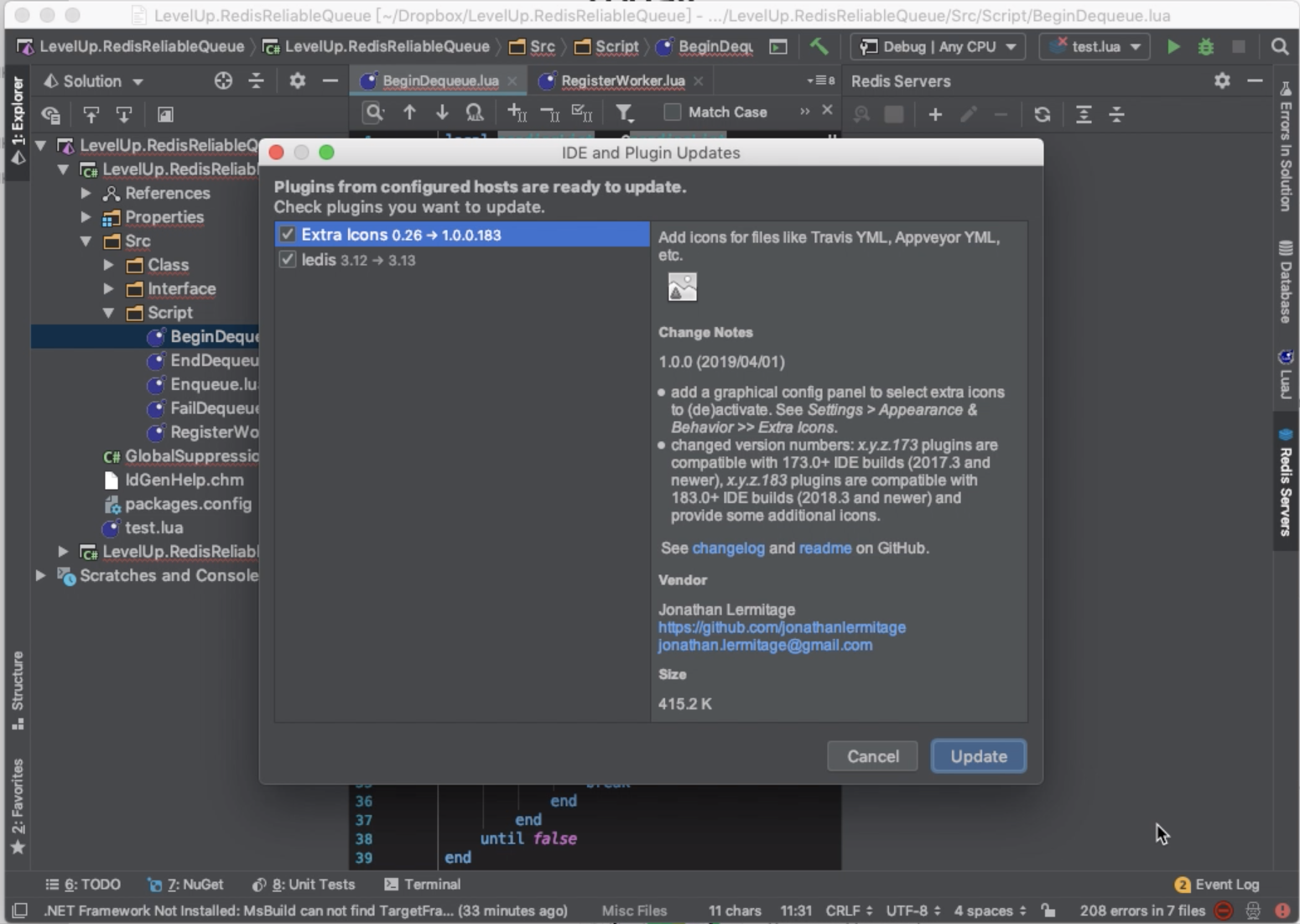The width and height of the screenshot is (1300, 924).
Task: Open the Structure side panel
Action: click(x=18, y=689)
